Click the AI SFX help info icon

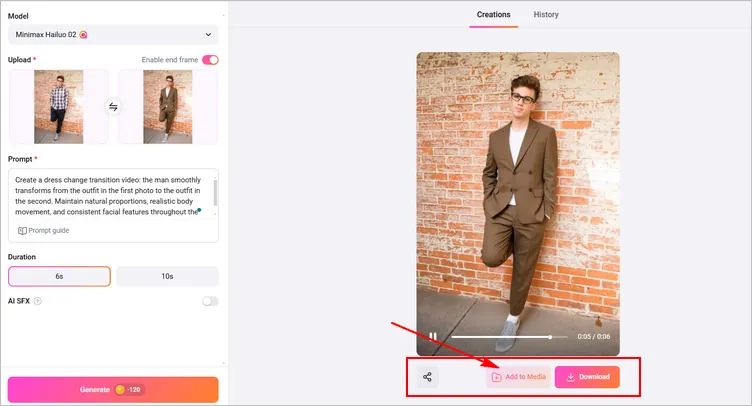[37, 301]
